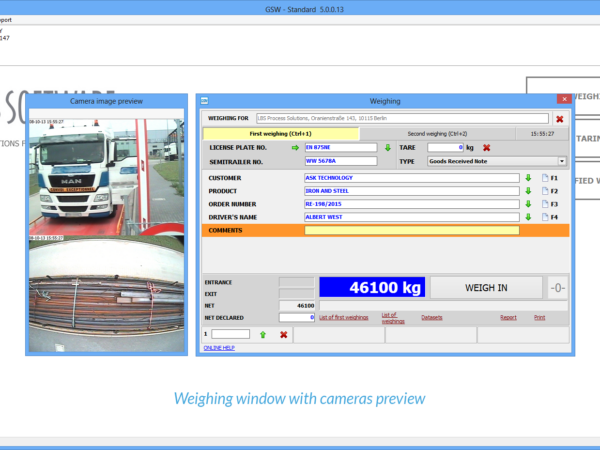The width and height of the screenshot is (600, 450).
Task: Click the 15:55:27 time display
Action: (x=542, y=134)
